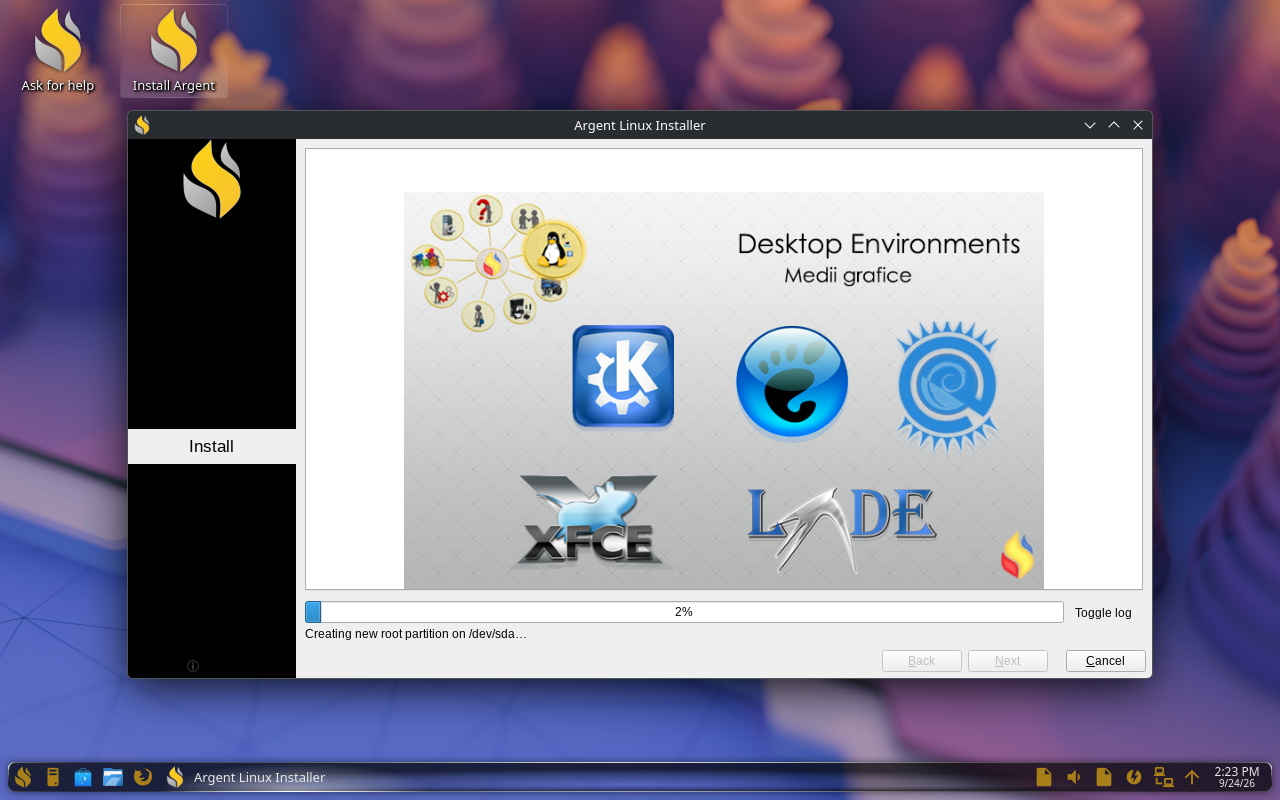This screenshot has height=800, width=1280.
Task: Open the Ask for help desktop icon
Action: point(58,52)
